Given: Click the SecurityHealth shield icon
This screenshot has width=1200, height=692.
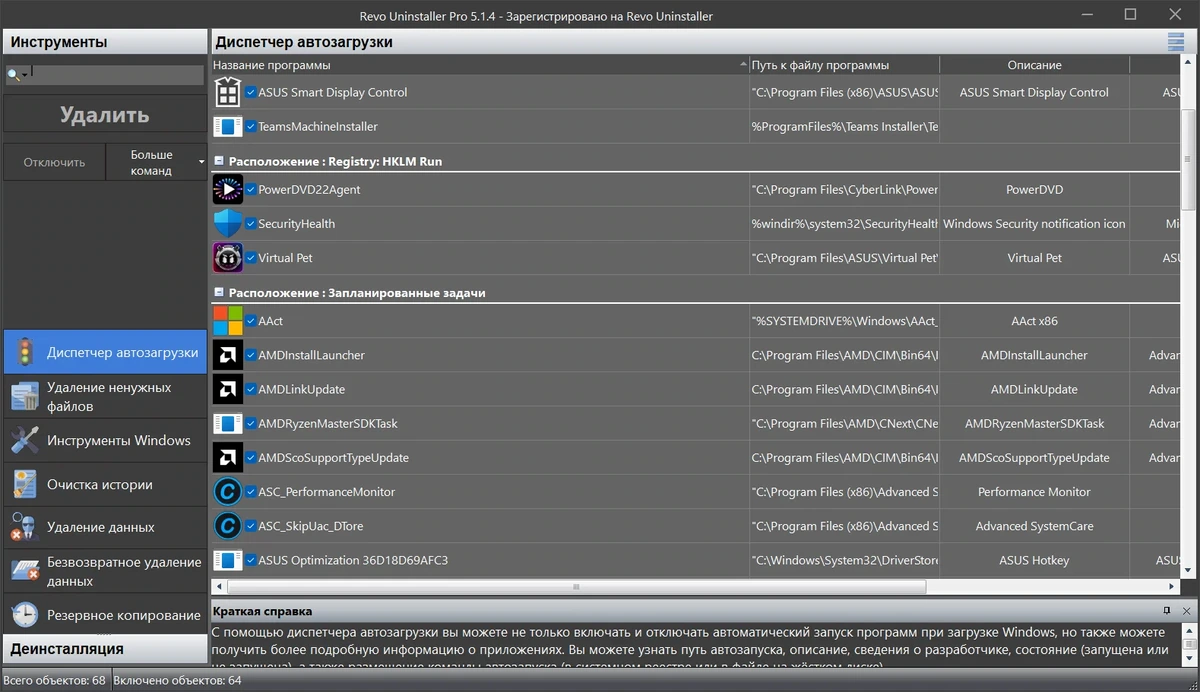Looking at the screenshot, I should tap(228, 224).
